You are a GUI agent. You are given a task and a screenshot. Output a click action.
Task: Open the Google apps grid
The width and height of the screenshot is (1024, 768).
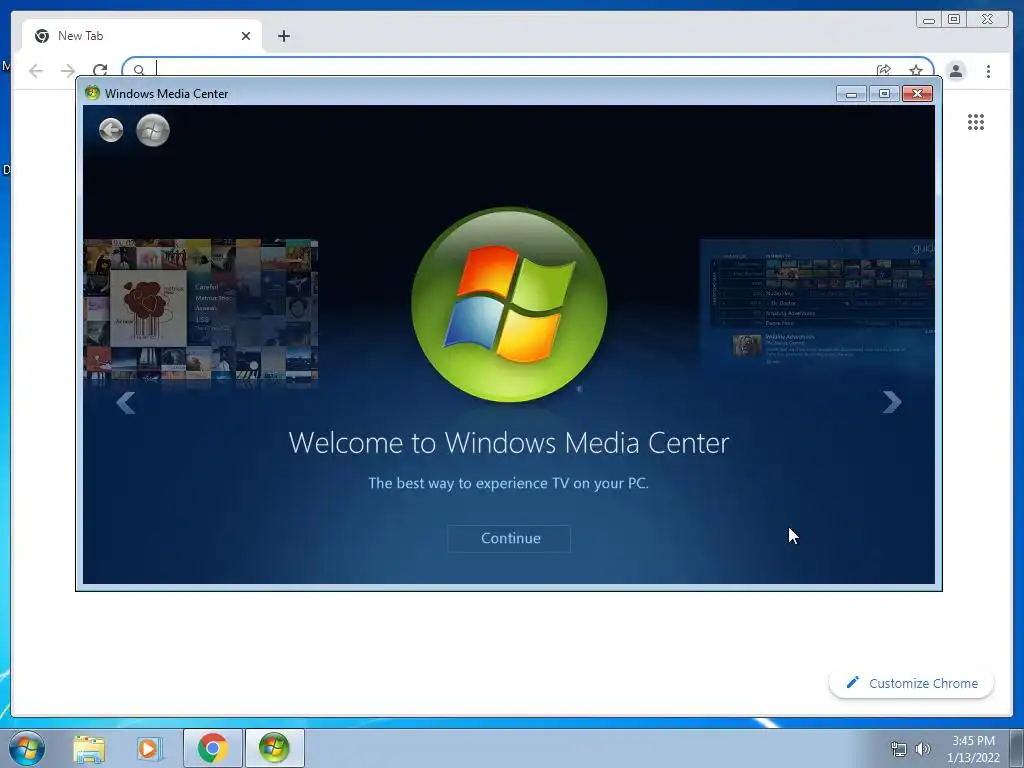[976, 122]
